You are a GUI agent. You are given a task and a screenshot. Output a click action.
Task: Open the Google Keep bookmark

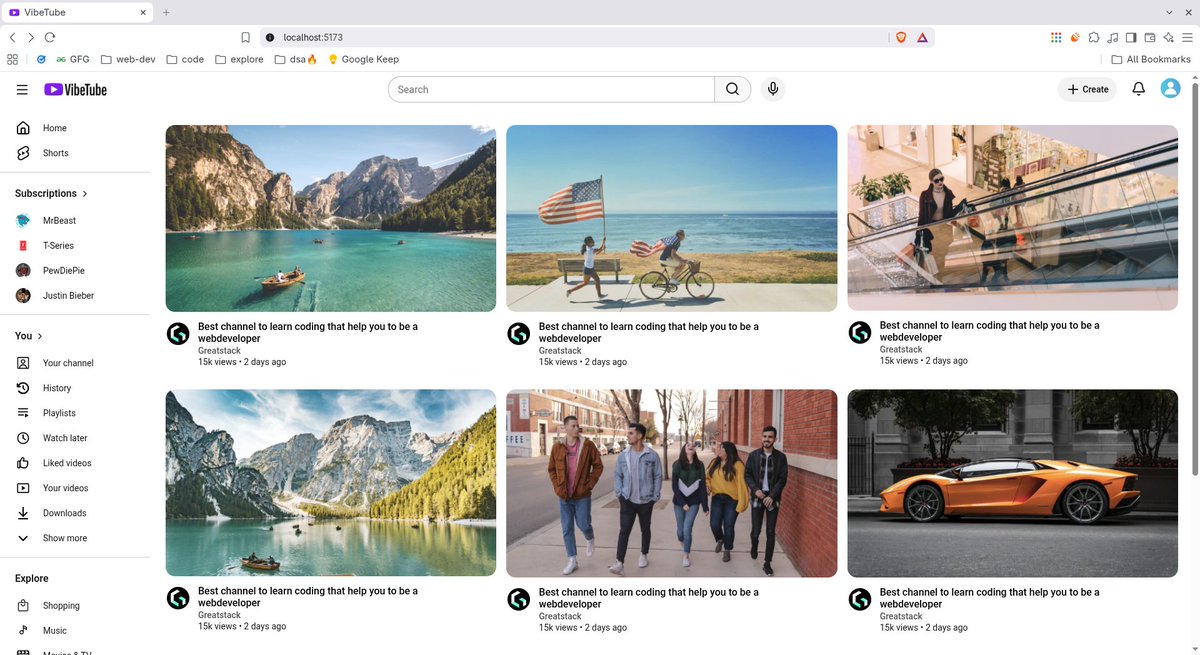coord(363,59)
